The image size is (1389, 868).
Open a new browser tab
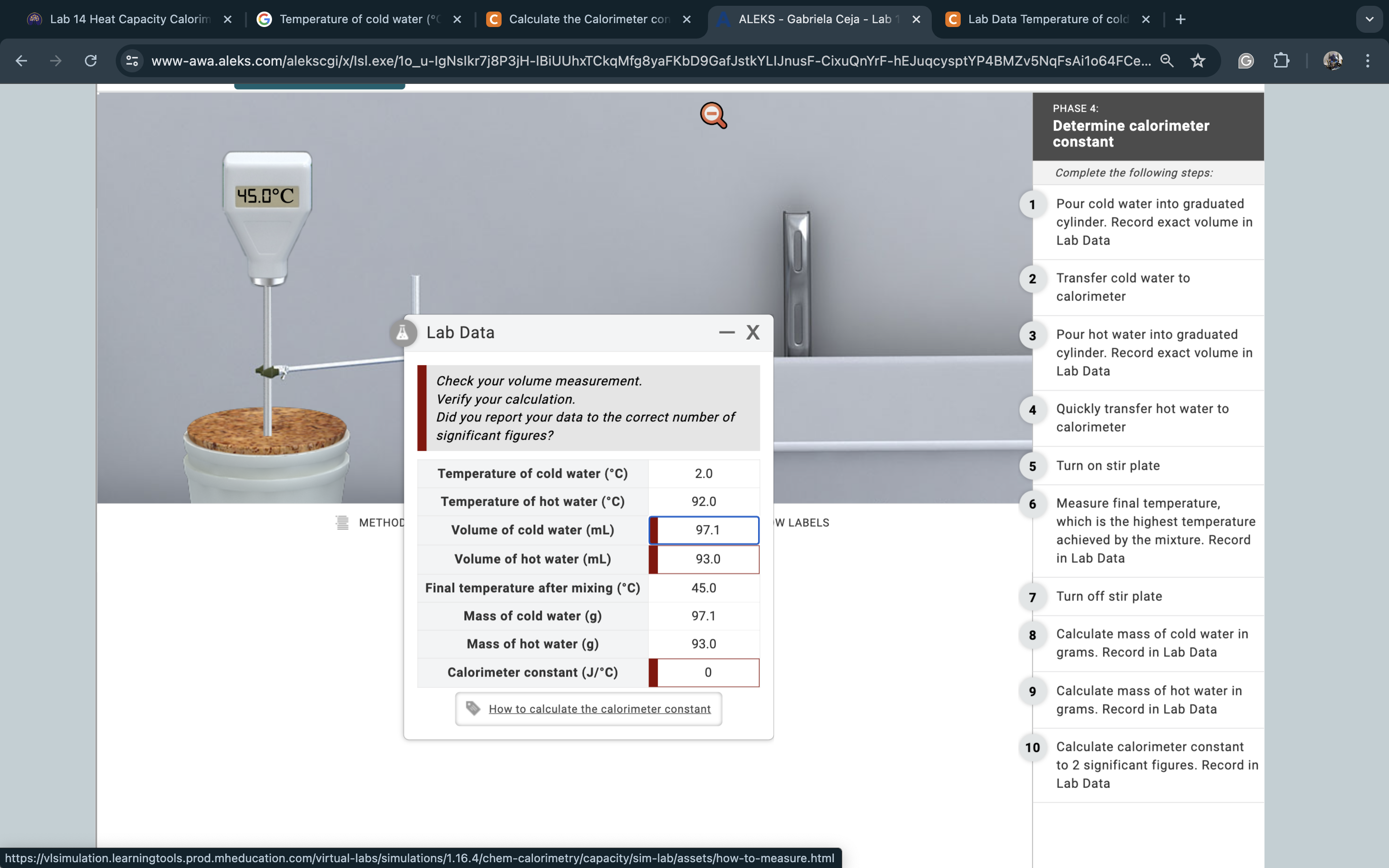pos(1180,19)
